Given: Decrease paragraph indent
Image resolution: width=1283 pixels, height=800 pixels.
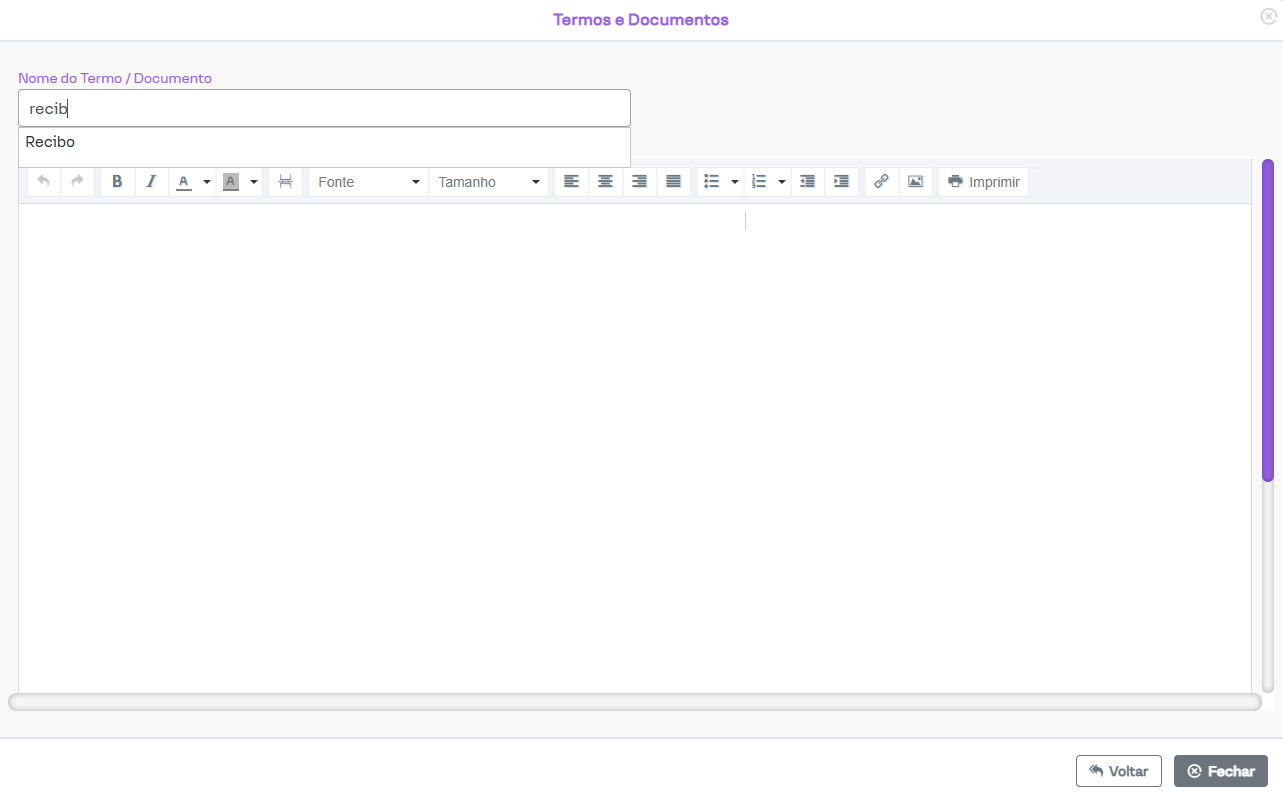Looking at the screenshot, I should click(807, 182).
